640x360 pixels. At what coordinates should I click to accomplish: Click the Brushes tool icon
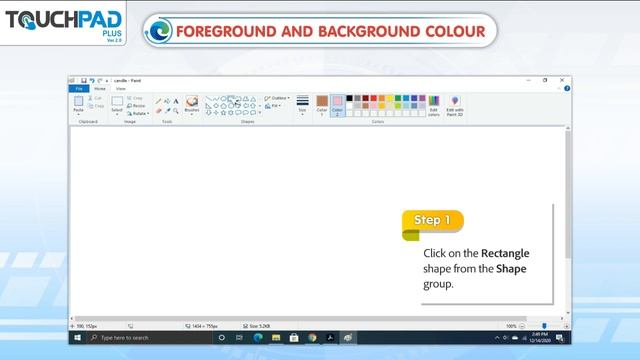click(192, 101)
